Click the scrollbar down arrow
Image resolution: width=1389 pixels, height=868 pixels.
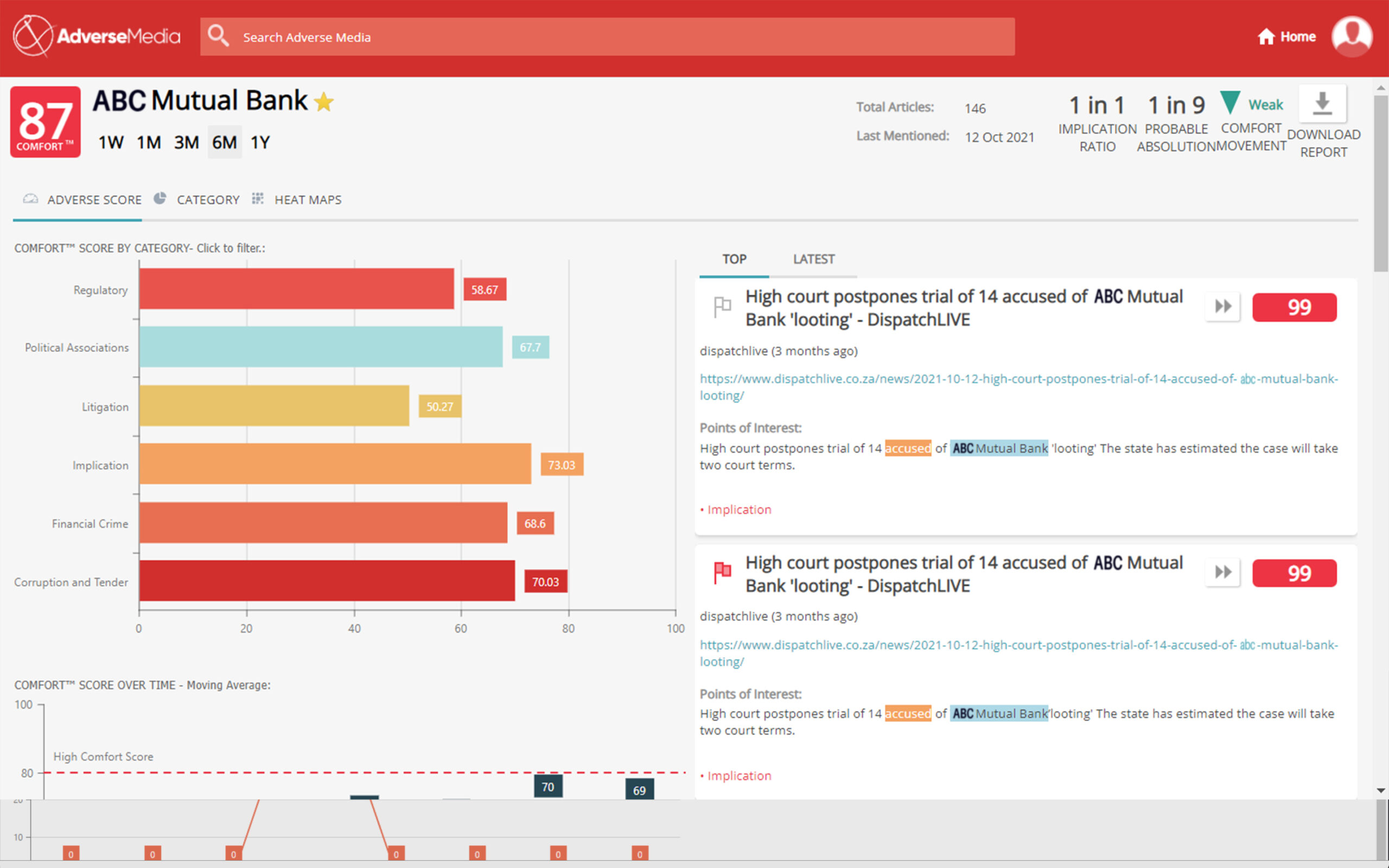click(1380, 791)
